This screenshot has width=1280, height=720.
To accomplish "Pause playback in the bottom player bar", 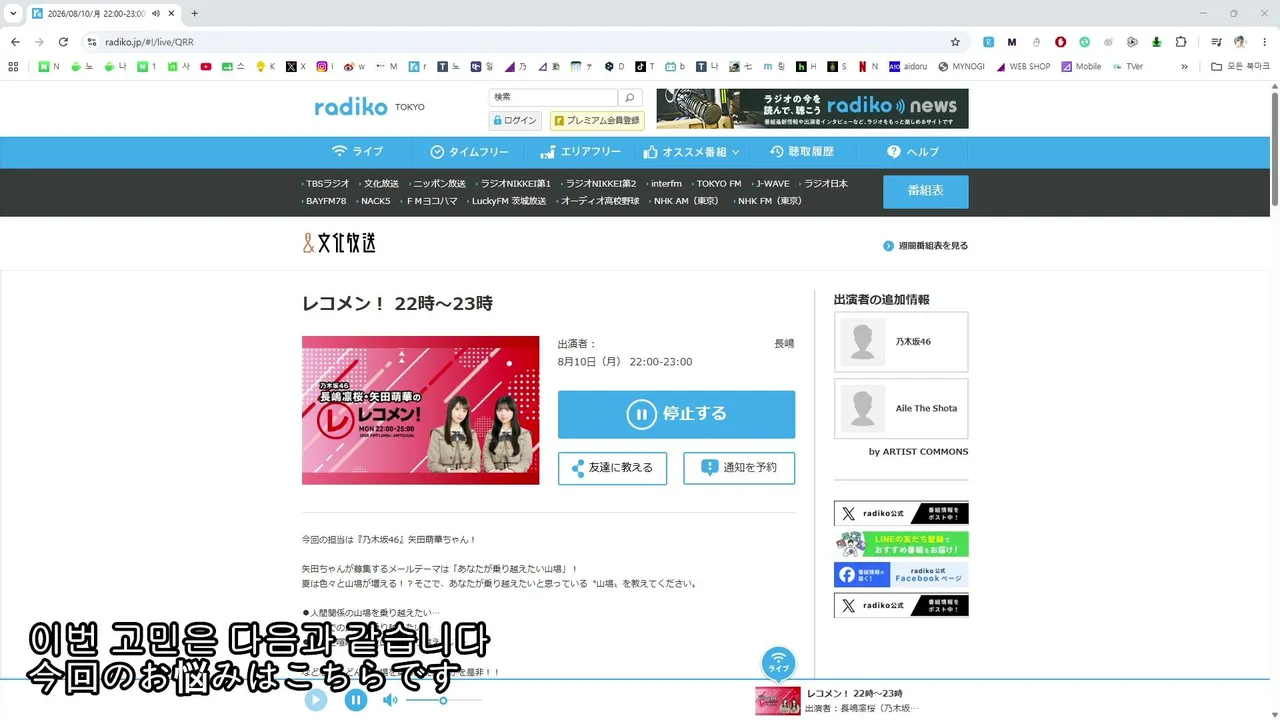I will point(356,700).
